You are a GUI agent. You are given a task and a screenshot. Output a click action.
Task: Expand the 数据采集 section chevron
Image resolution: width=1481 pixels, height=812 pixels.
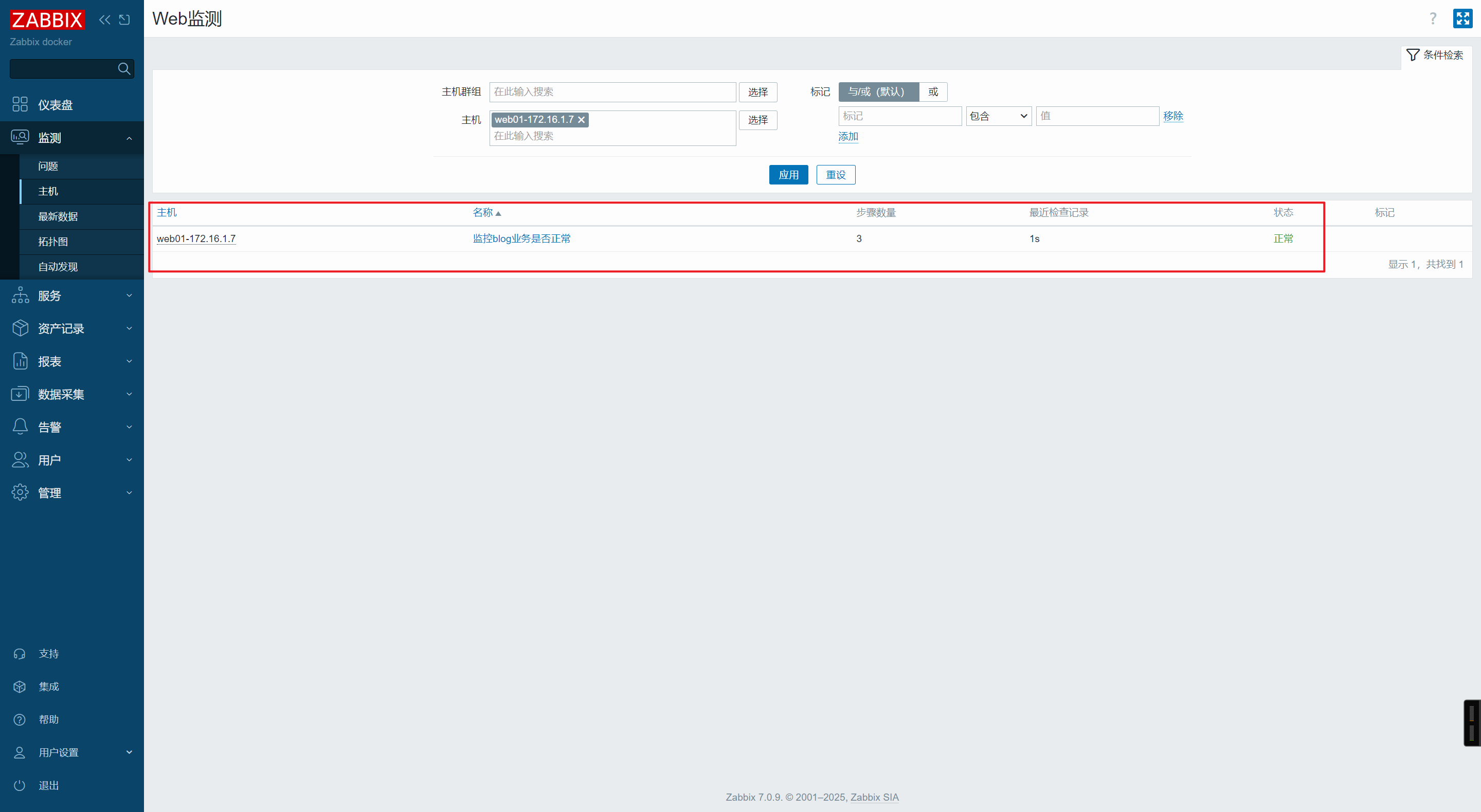tap(130, 394)
